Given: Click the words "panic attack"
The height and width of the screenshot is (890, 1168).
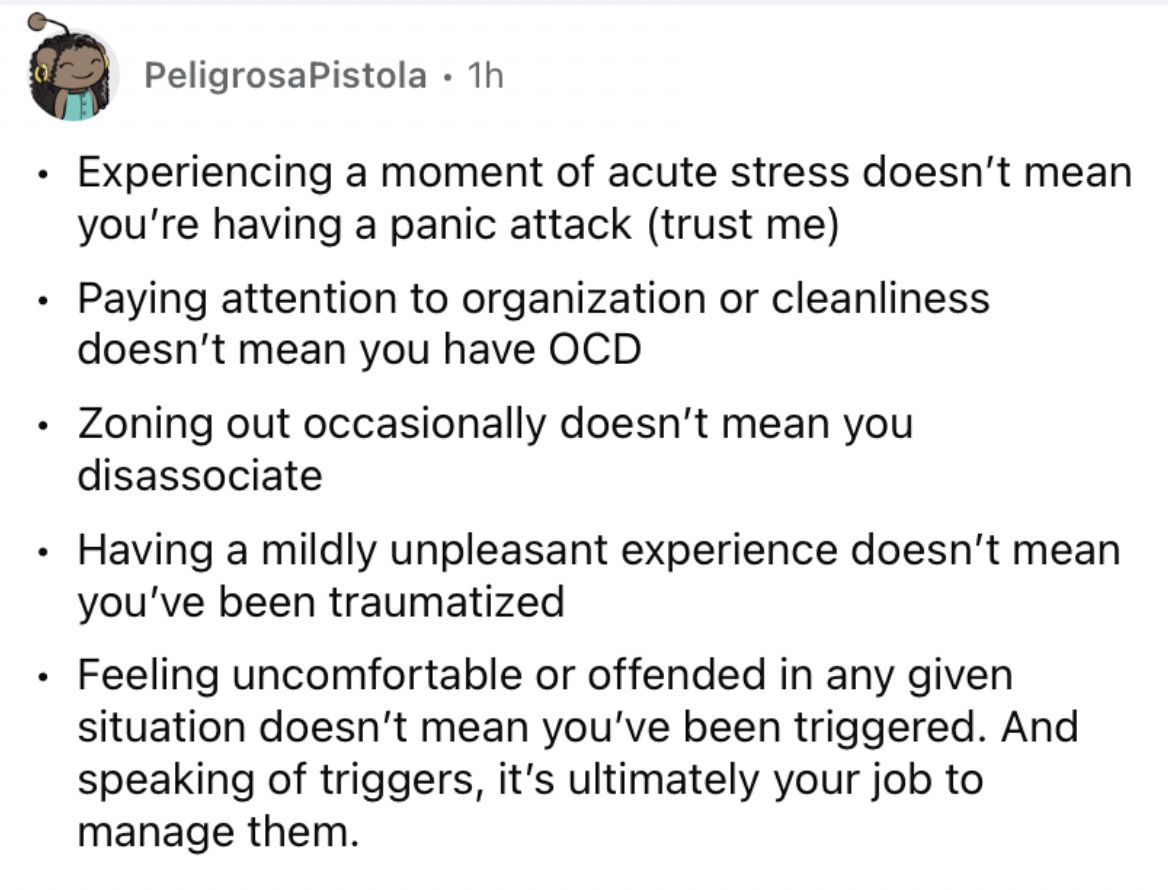Looking at the screenshot, I should [511, 224].
